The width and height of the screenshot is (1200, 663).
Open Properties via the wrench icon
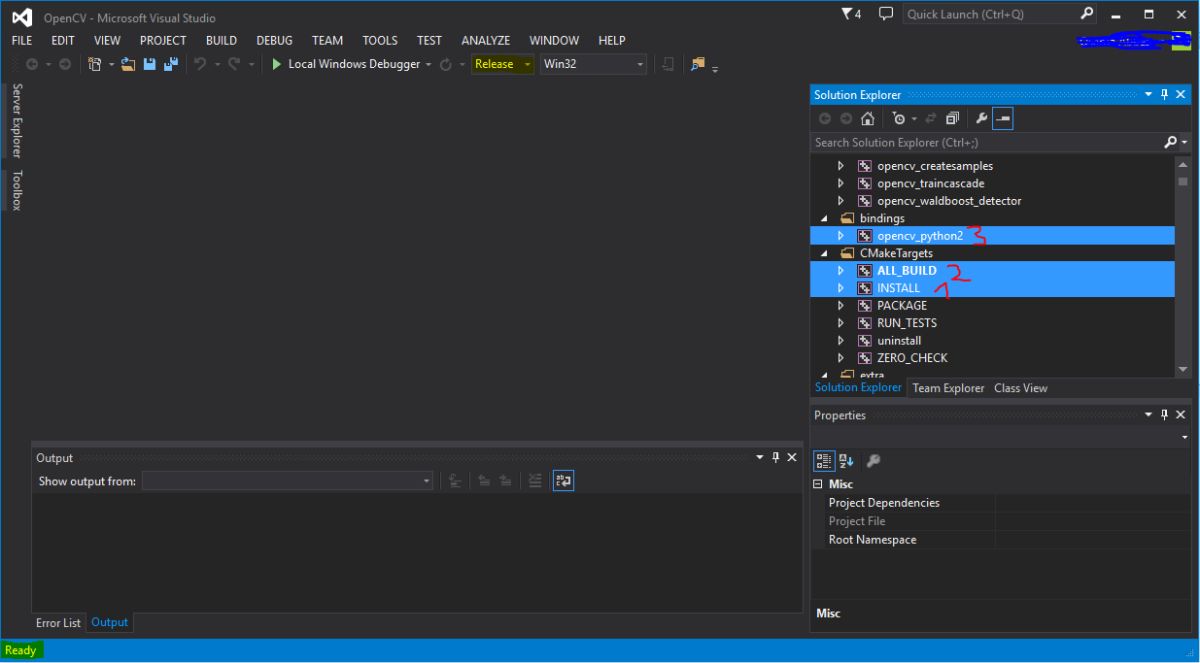[x=982, y=119]
